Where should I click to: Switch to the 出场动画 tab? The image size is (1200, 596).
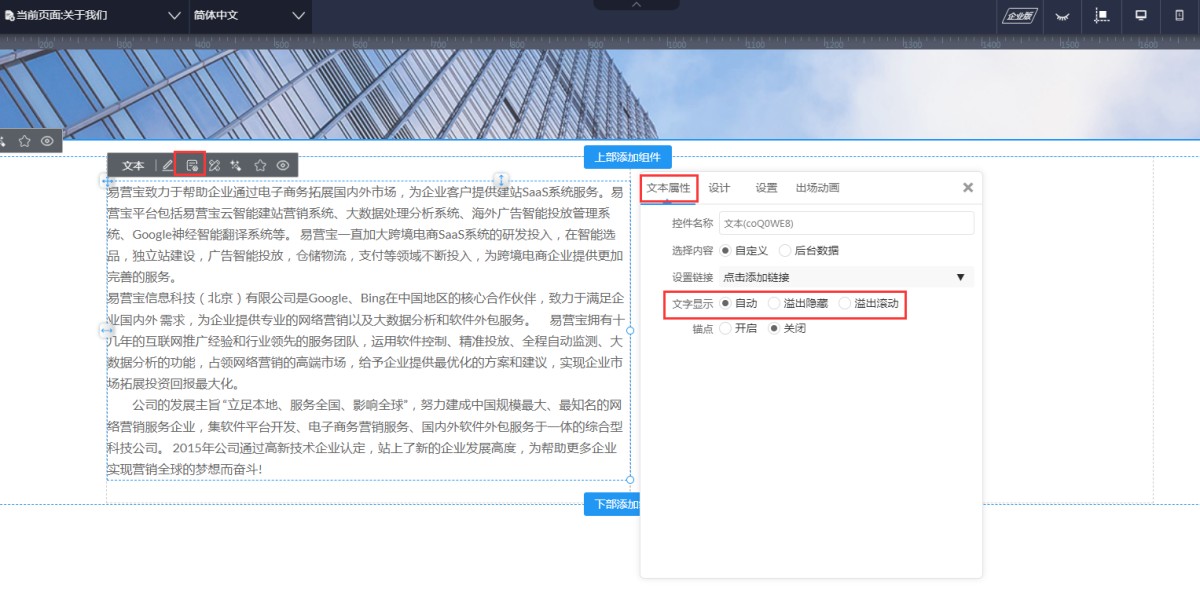pos(817,187)
